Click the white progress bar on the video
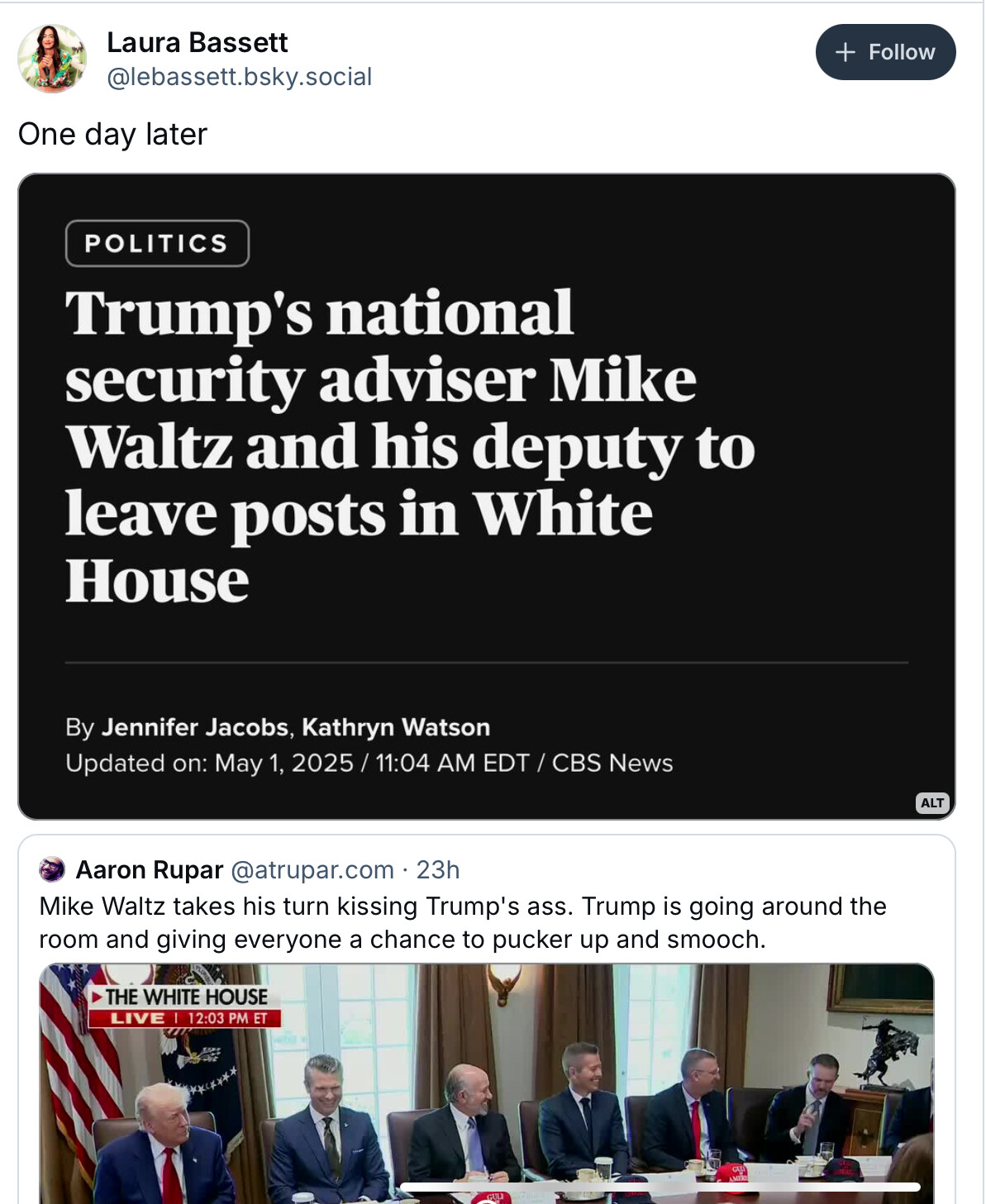This screenshot has height=1204, width=986. [660, 1187]
